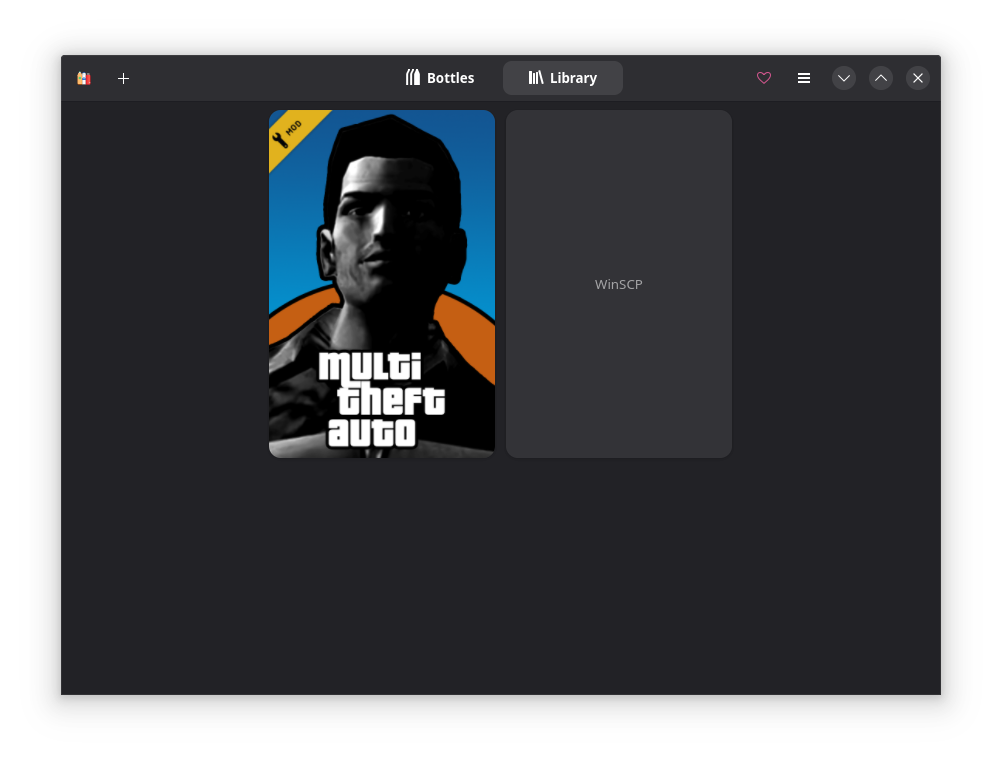Screen dimensions: 1002x762
Task: Close the Bottles window
Action: pos(918,78)
